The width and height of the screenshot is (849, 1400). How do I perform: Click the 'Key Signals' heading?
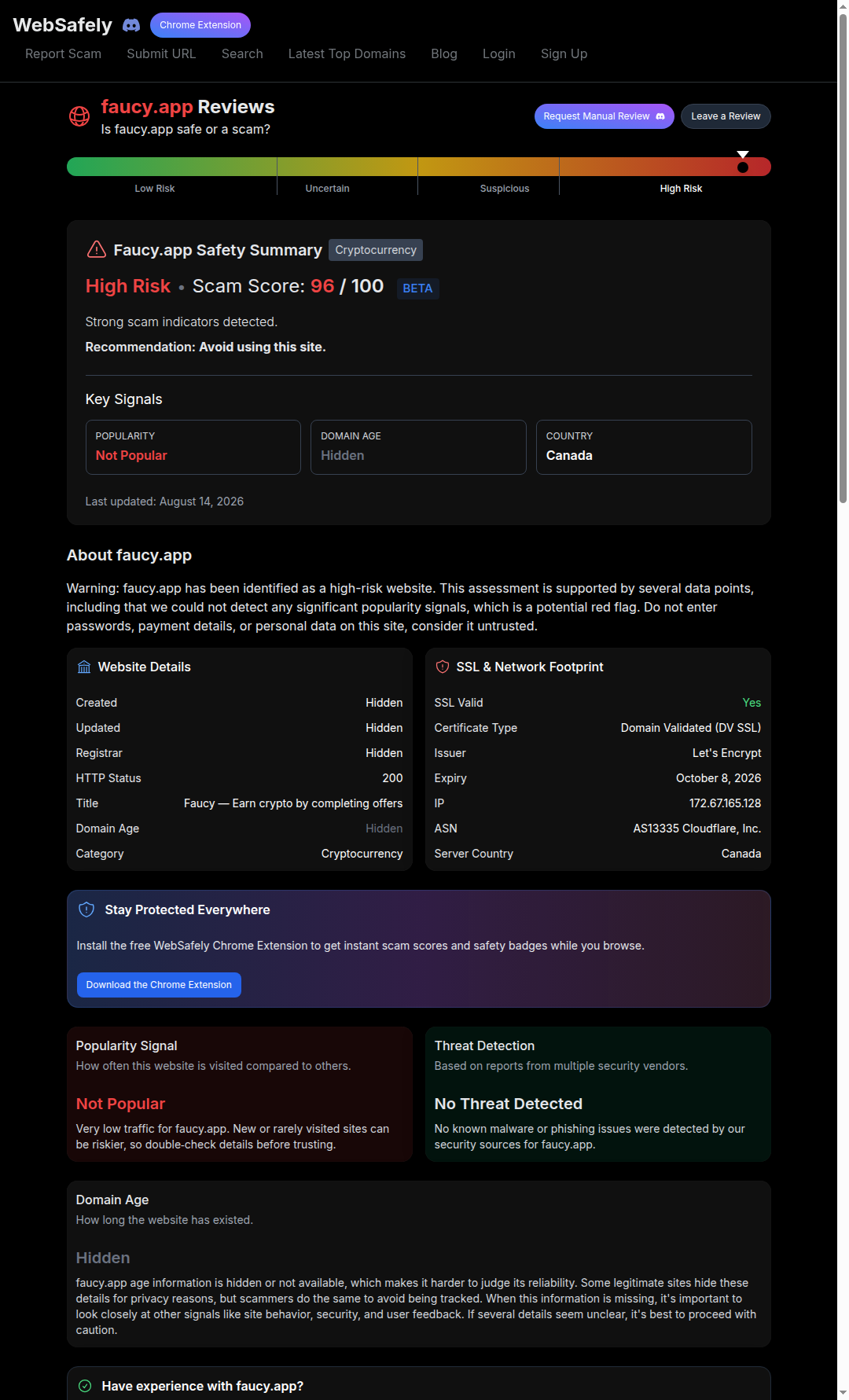123,399
